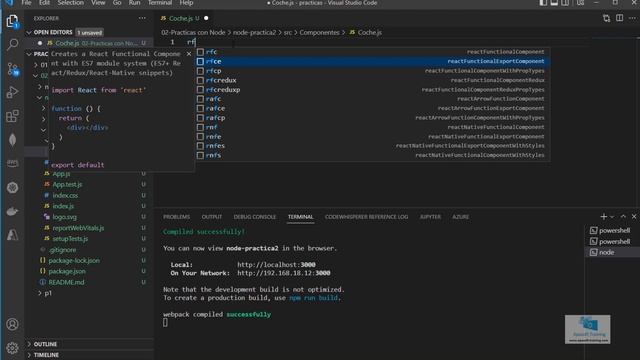Close the terminal panel
This screenshot has height=360, width=640.
tap(634, 217)
